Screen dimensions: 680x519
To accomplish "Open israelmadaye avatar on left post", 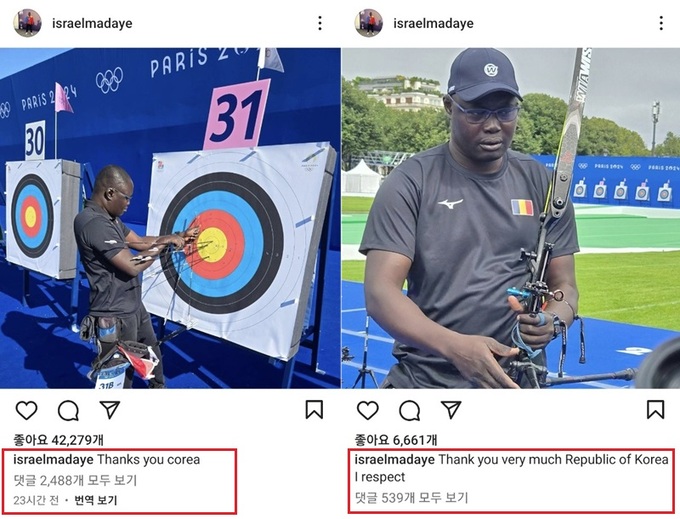I will pos(27,23).
